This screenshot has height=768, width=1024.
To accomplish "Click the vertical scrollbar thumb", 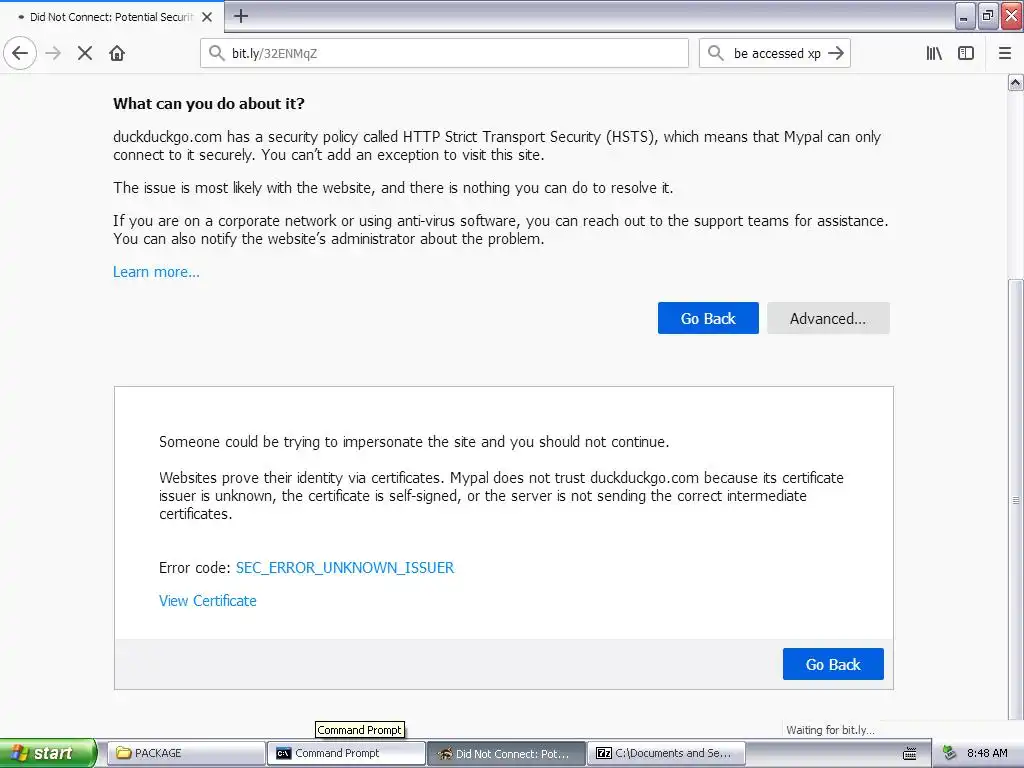I will 1016,500.
